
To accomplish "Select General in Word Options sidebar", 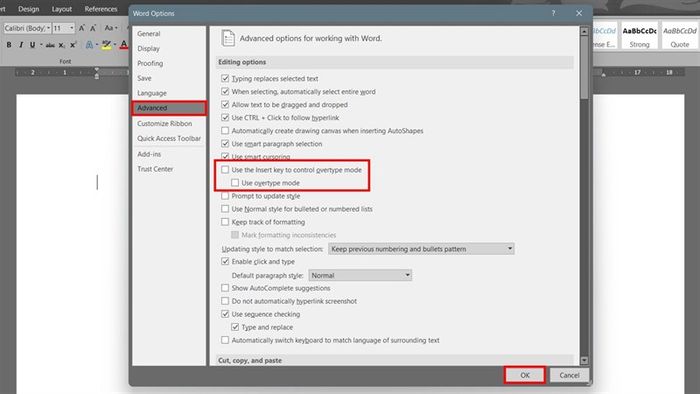I will (149, 33).
